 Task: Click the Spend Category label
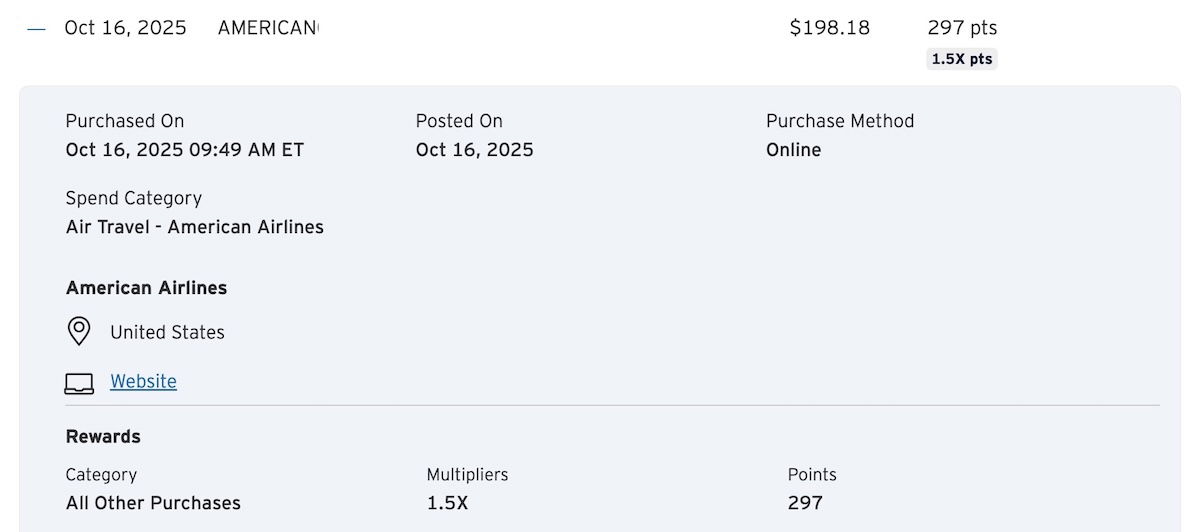coord(133,198)
